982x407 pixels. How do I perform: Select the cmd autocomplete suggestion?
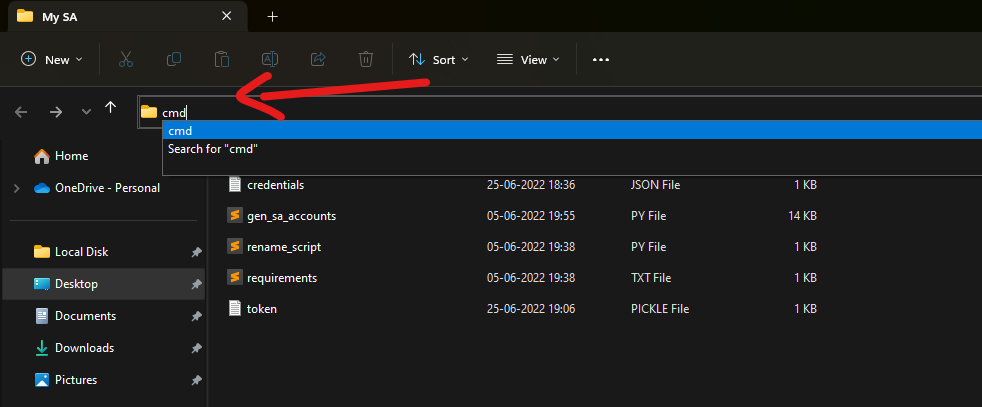[572, 131]
